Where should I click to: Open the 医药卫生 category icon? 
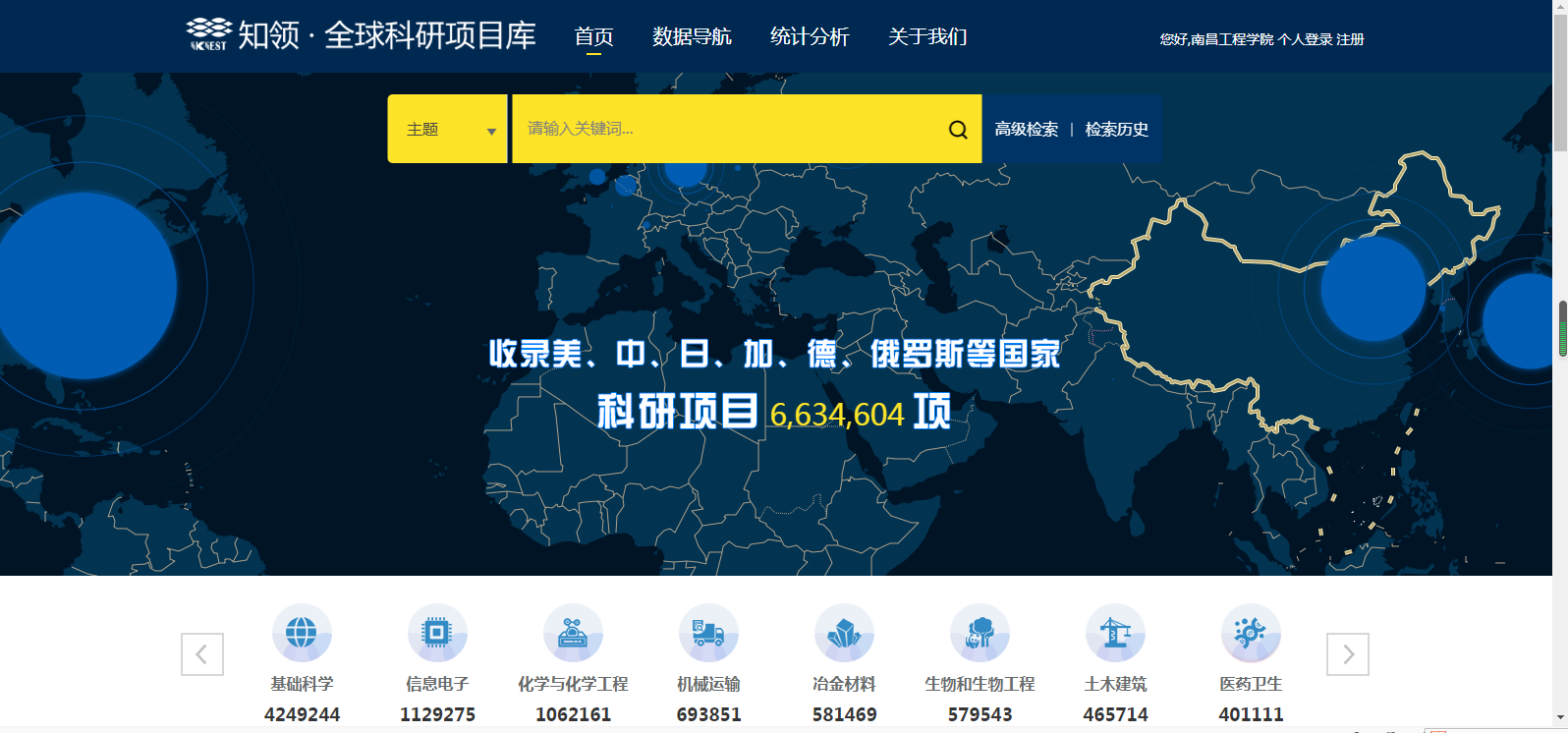pos(1251,633)
